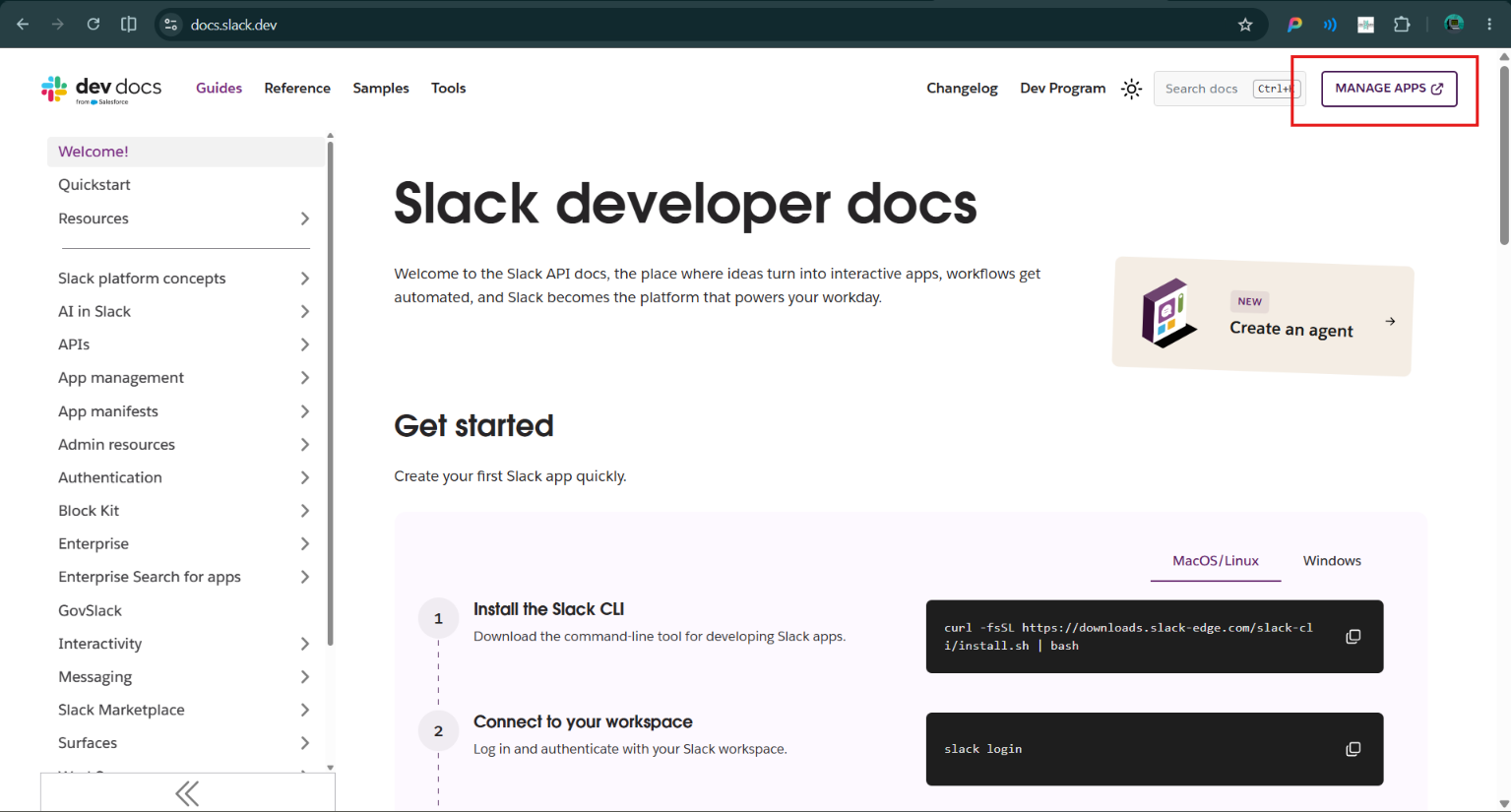Click the arrow on Create an agent card
Viewport: 1511px width, 812px height.
pos(1390,322)
